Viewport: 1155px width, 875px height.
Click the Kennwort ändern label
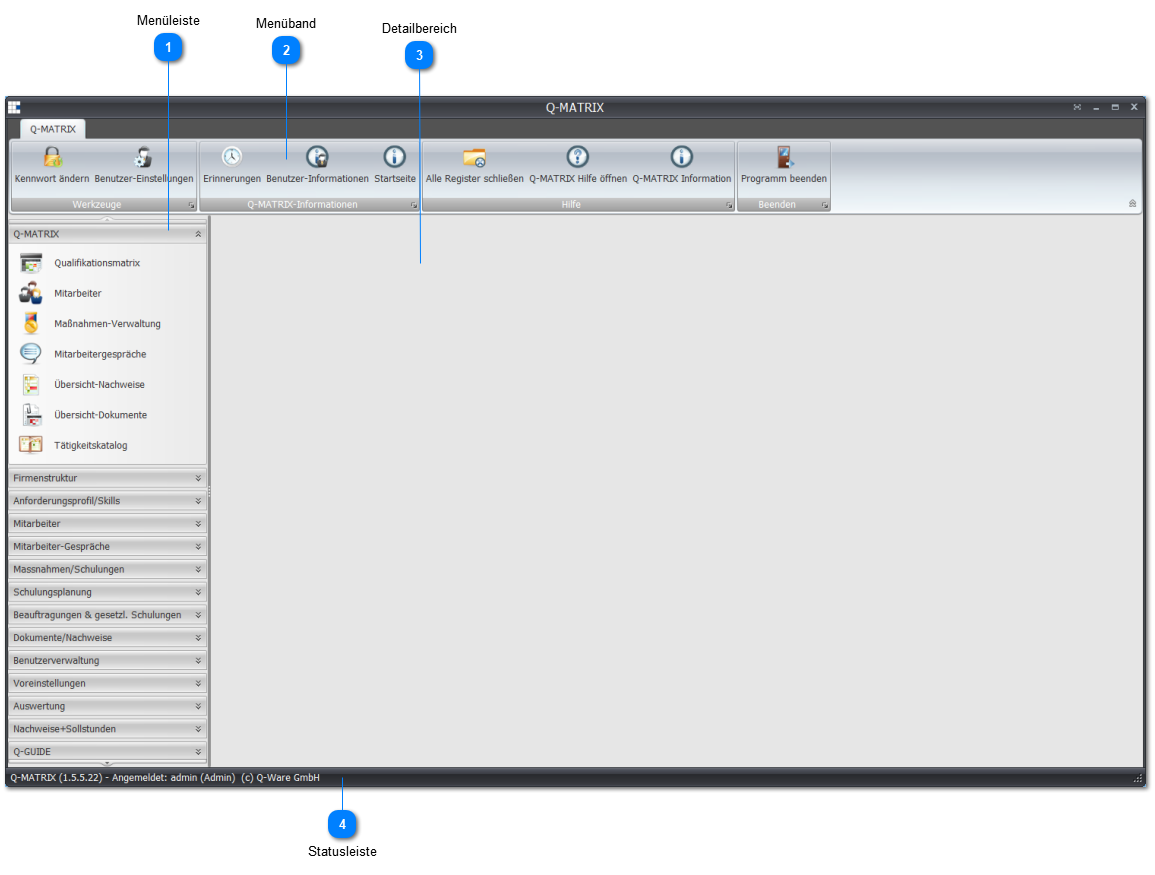coord(52,179)
